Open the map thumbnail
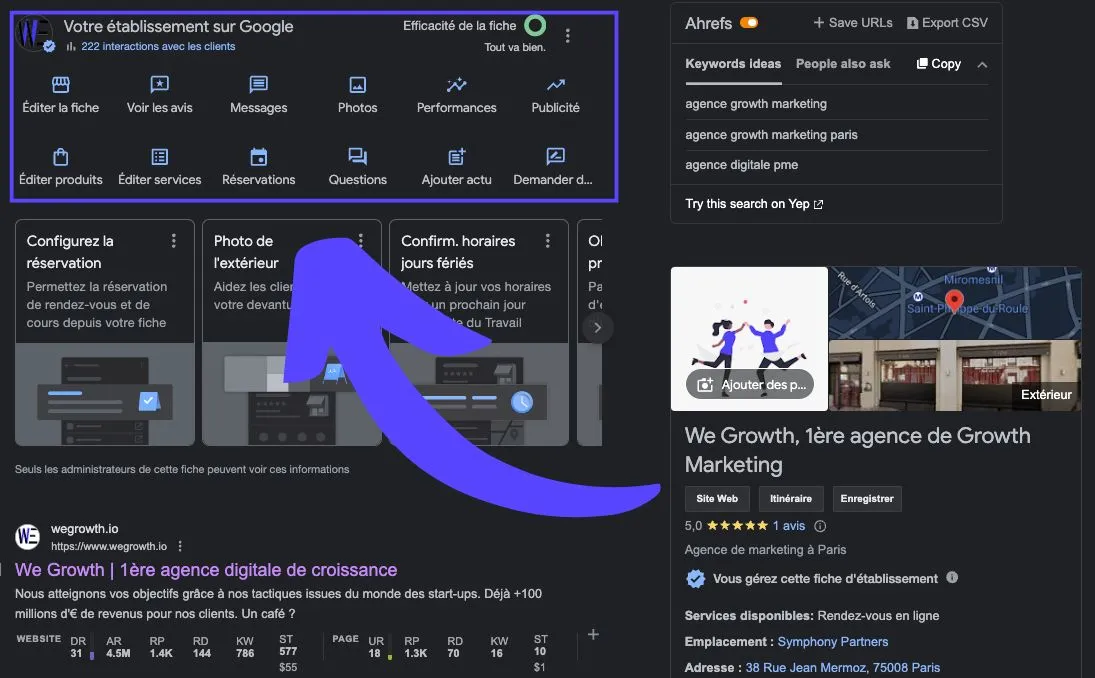 [x=955, y=302]
